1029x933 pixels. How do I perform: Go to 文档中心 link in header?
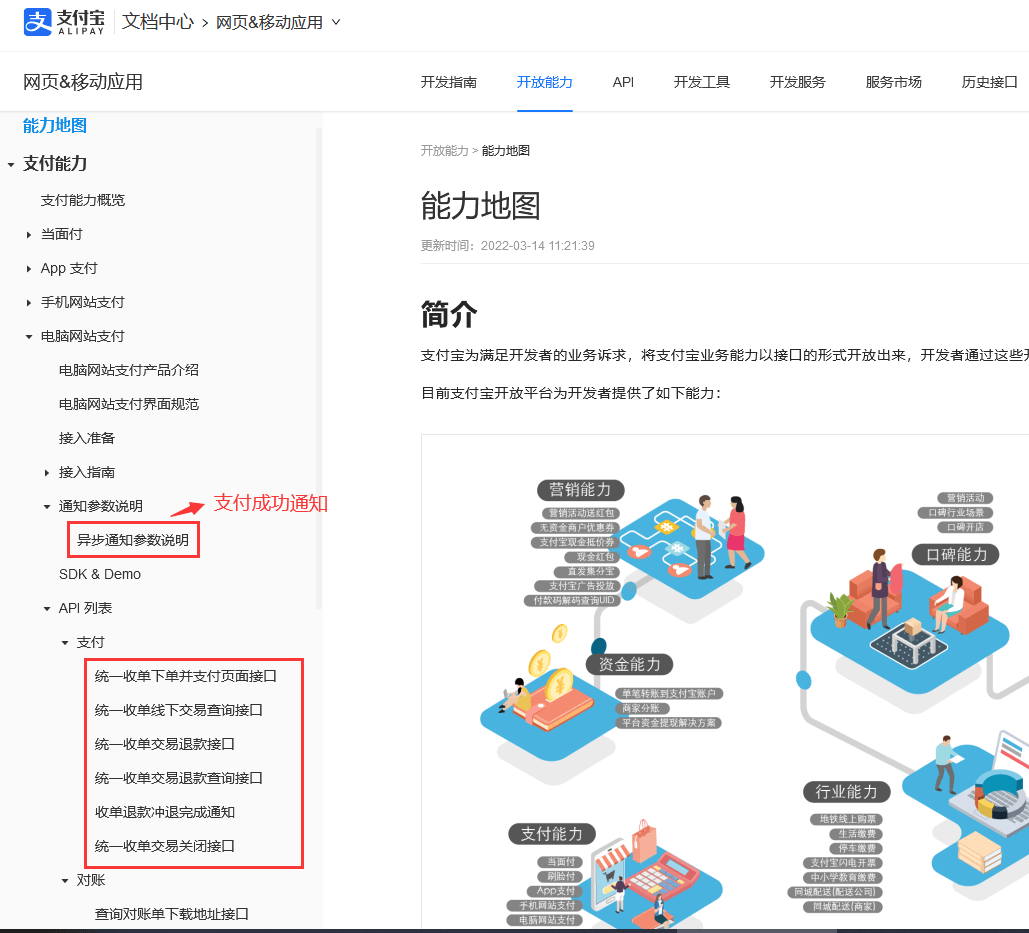pyautogui.click(x=158, y=22)
